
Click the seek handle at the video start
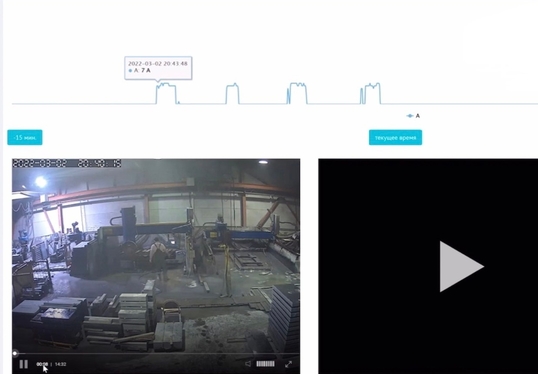click(15, 353)
